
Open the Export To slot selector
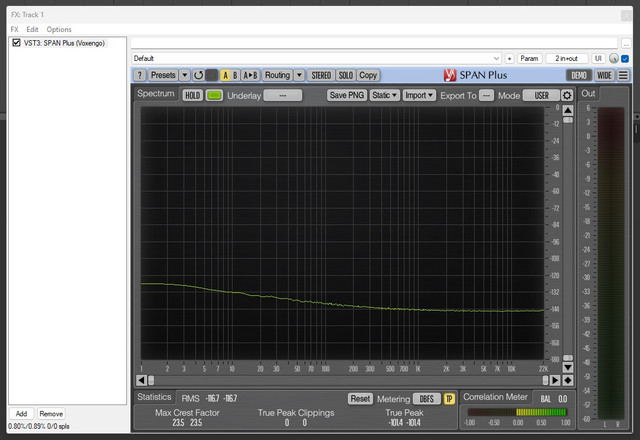coord(486,96)
